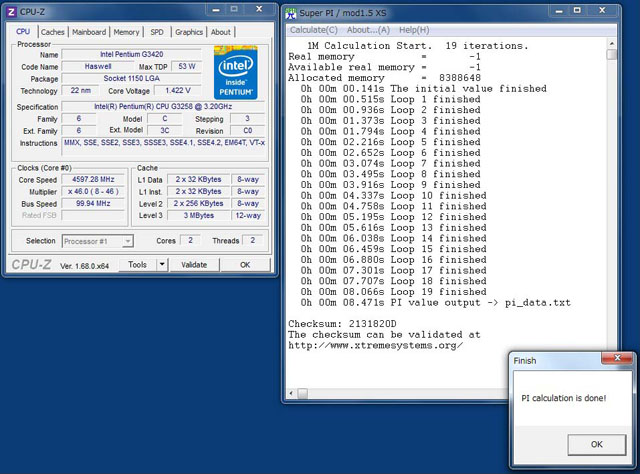The width and height of the screenshot is (640, 474).
Task: Click the Level 3 12-way value
Action: pyautogui.click(x=248, y=215)
